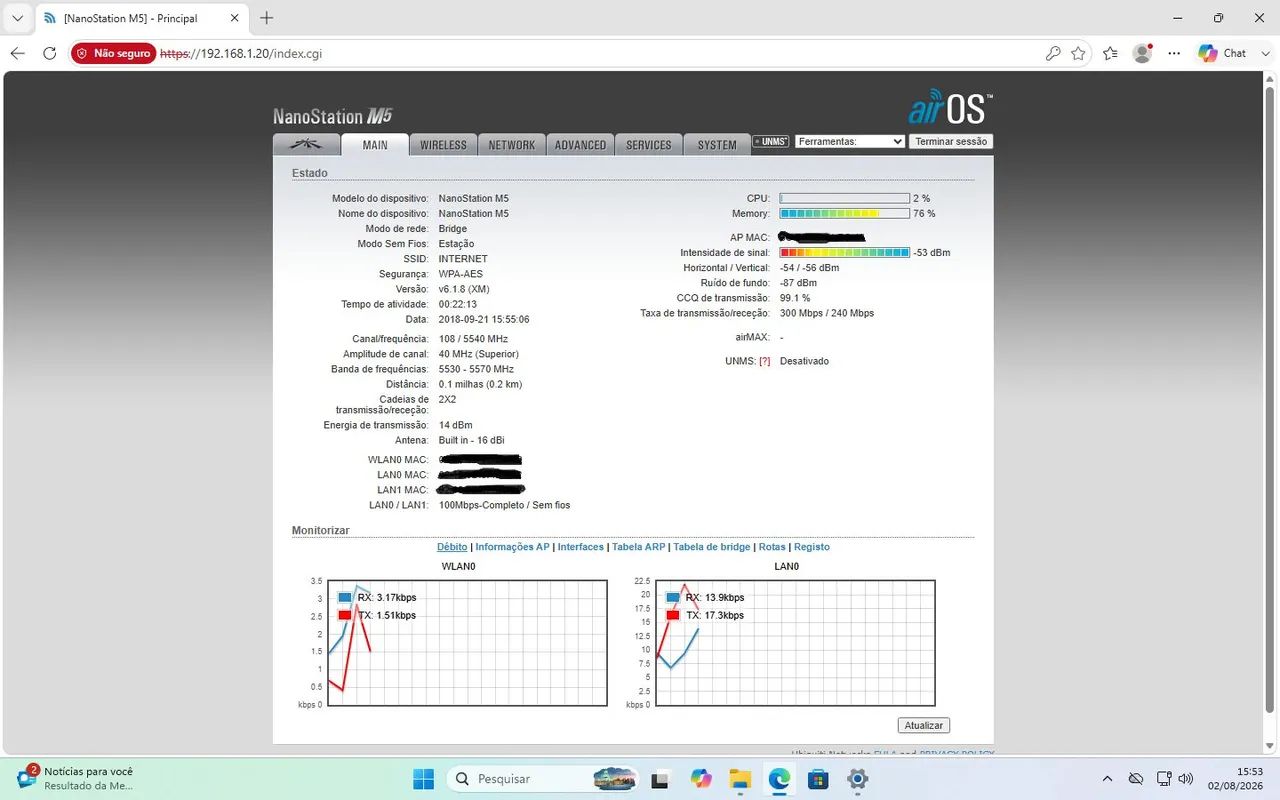Open a new browser tab
Viewport: 1280px width, 800px height.
click(267, 18)
